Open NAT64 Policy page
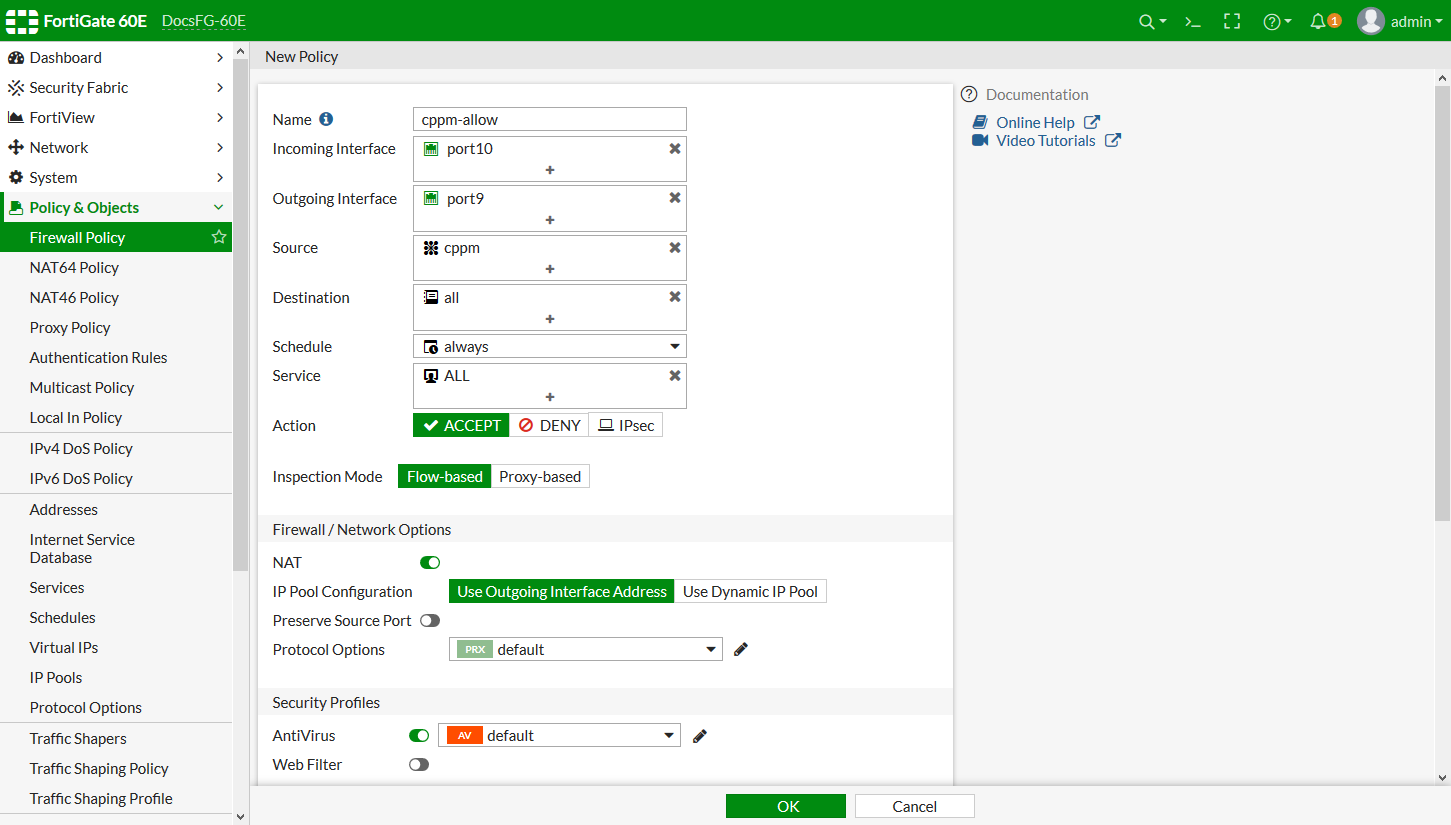This screenshot has width=1451, height=825. click(74, 267)
